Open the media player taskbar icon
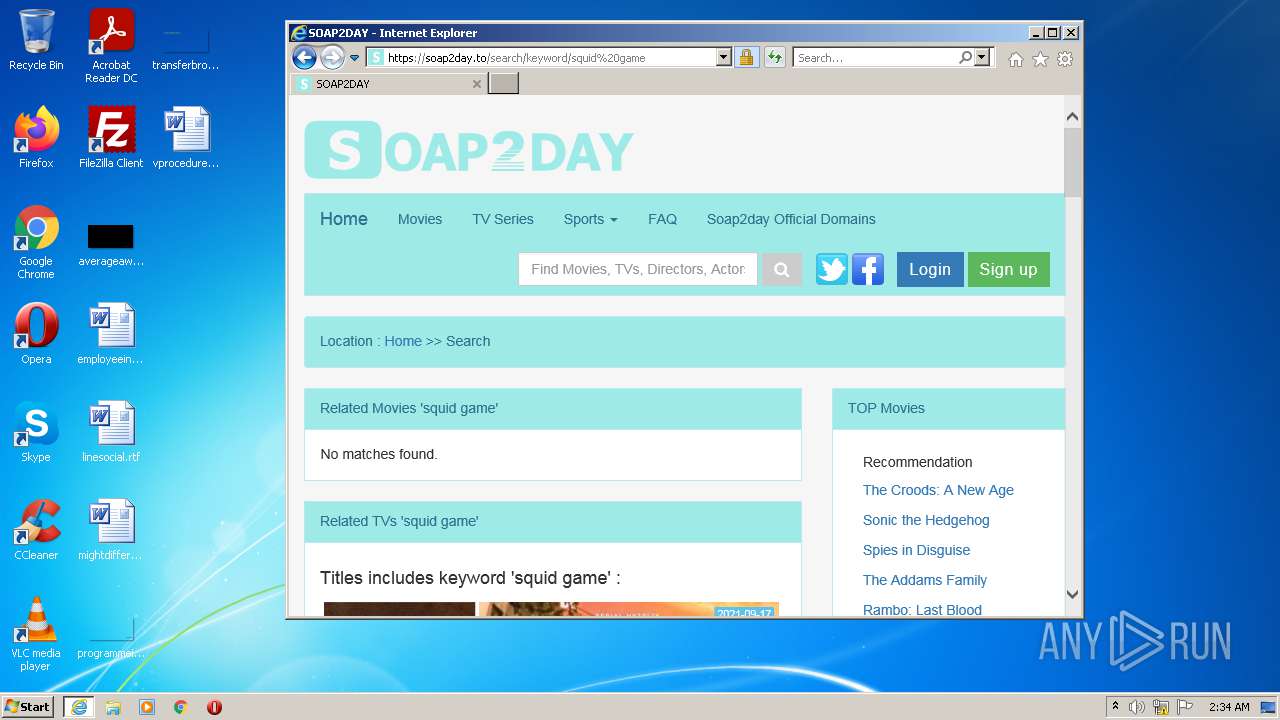The height and width of the screenshot is (720, 1280). (147, 707)
